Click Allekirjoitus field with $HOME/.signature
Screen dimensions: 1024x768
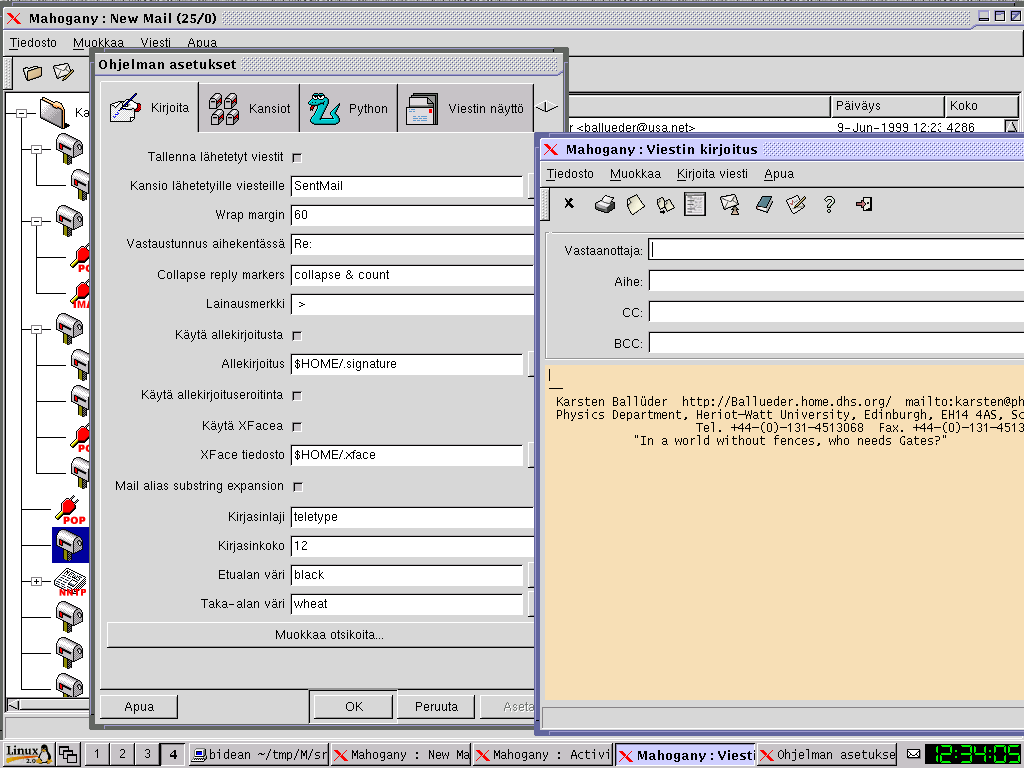coord(406,364)
